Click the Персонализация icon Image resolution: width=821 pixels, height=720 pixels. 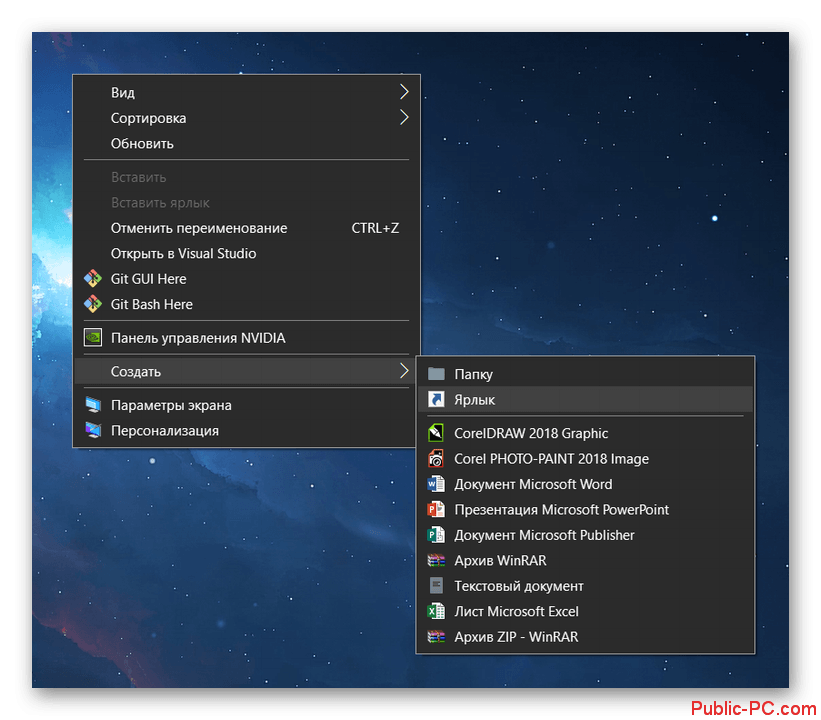tap(93, 430)
